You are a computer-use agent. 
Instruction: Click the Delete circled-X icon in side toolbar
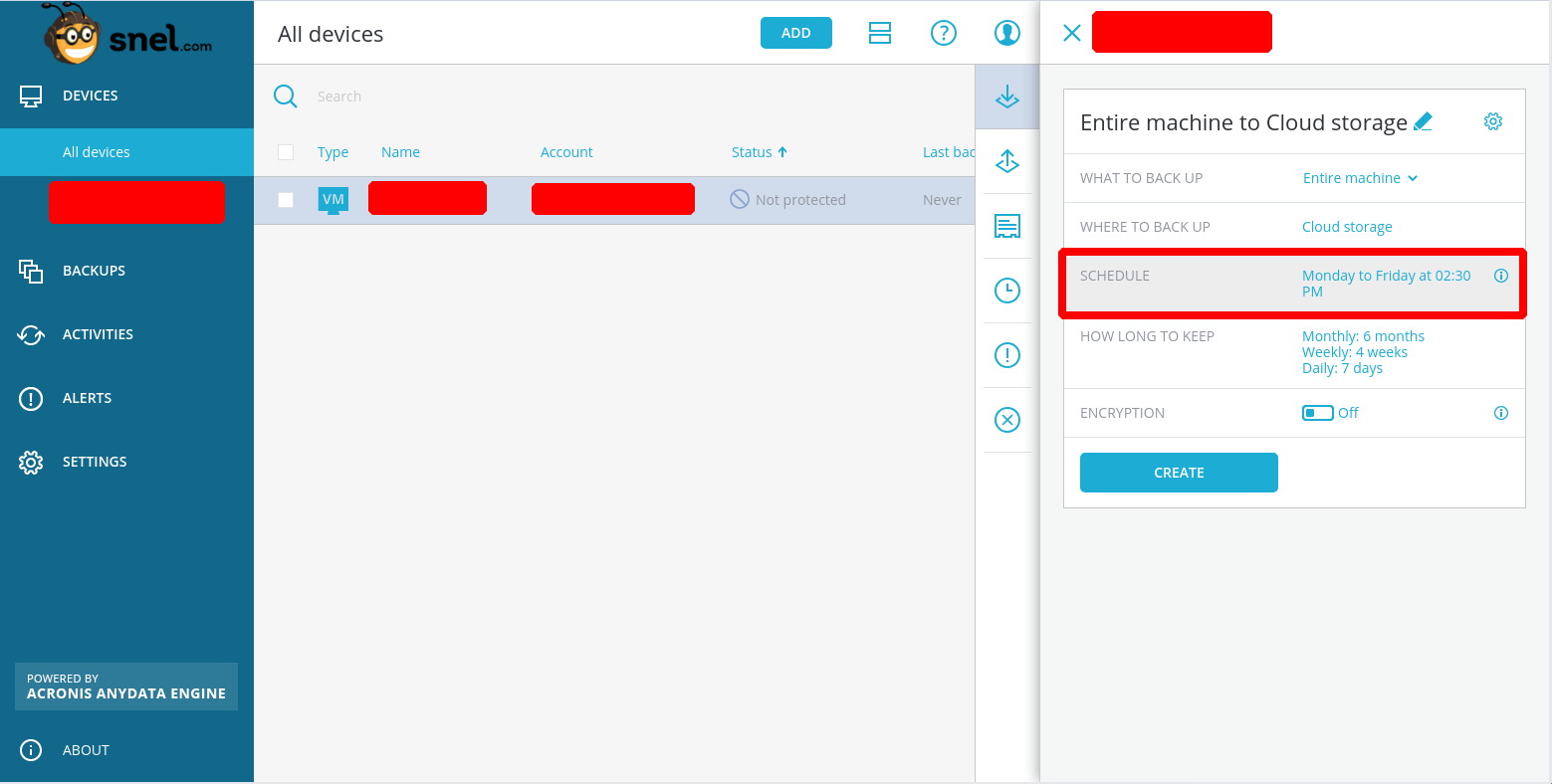(1007, 420)
